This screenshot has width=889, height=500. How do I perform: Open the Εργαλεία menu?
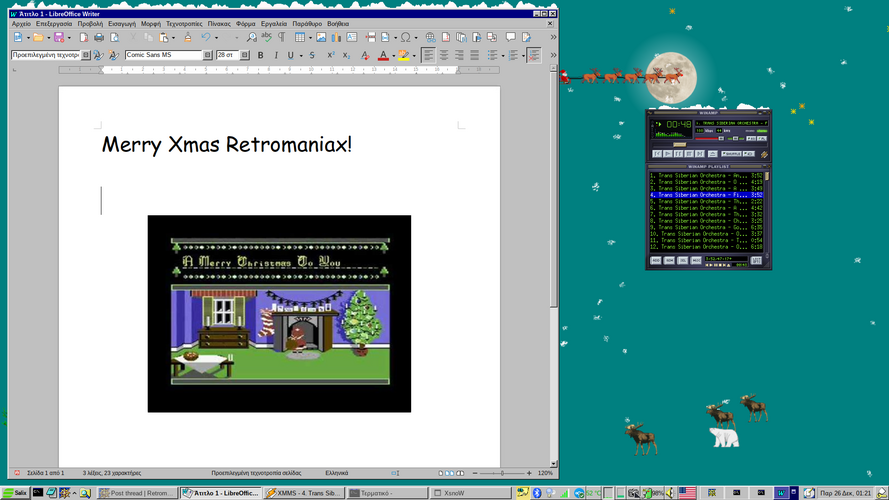coord(274,23)
